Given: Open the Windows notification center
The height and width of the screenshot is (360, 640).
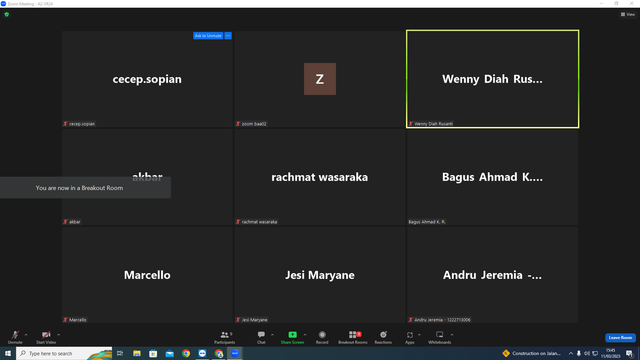Looking at the screenshot, I should pos(629,353).
